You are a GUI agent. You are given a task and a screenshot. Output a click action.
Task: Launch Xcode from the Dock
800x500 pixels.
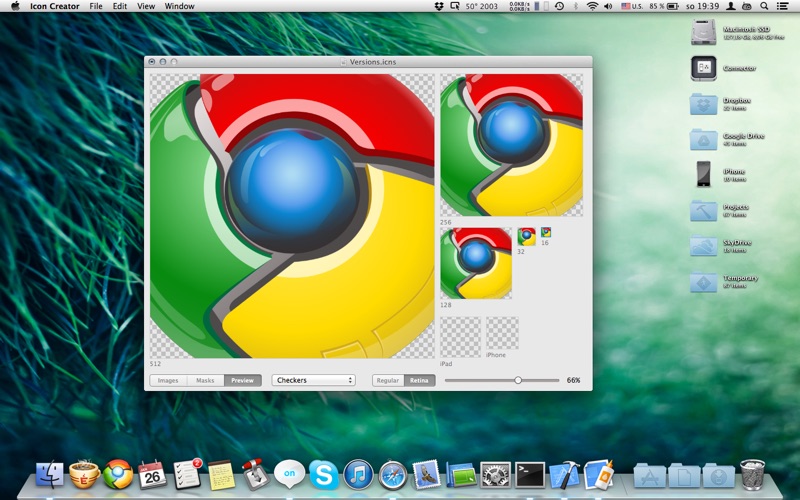pos(564,474)
